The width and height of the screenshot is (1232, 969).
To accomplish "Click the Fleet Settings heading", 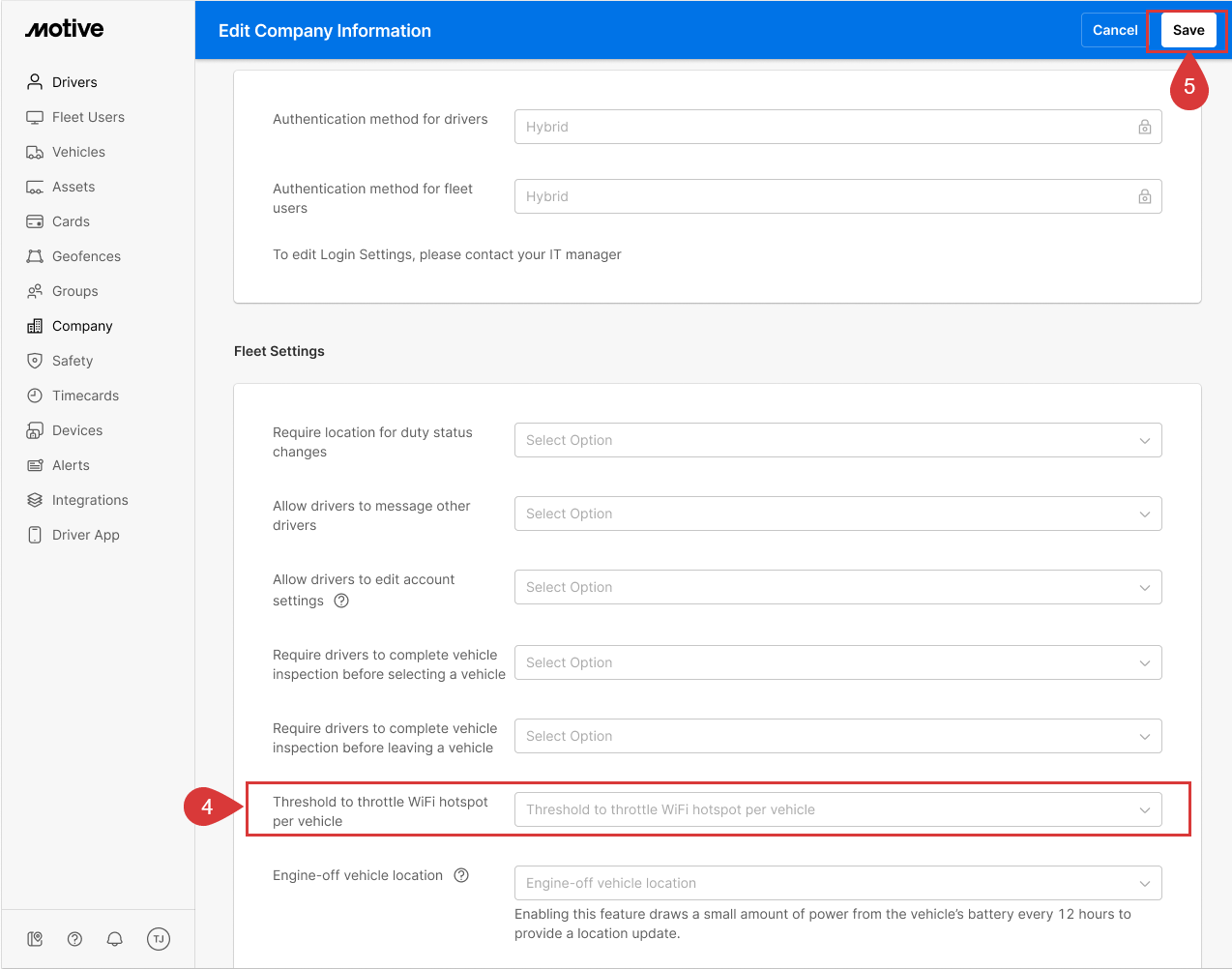I will click(279, 351).
